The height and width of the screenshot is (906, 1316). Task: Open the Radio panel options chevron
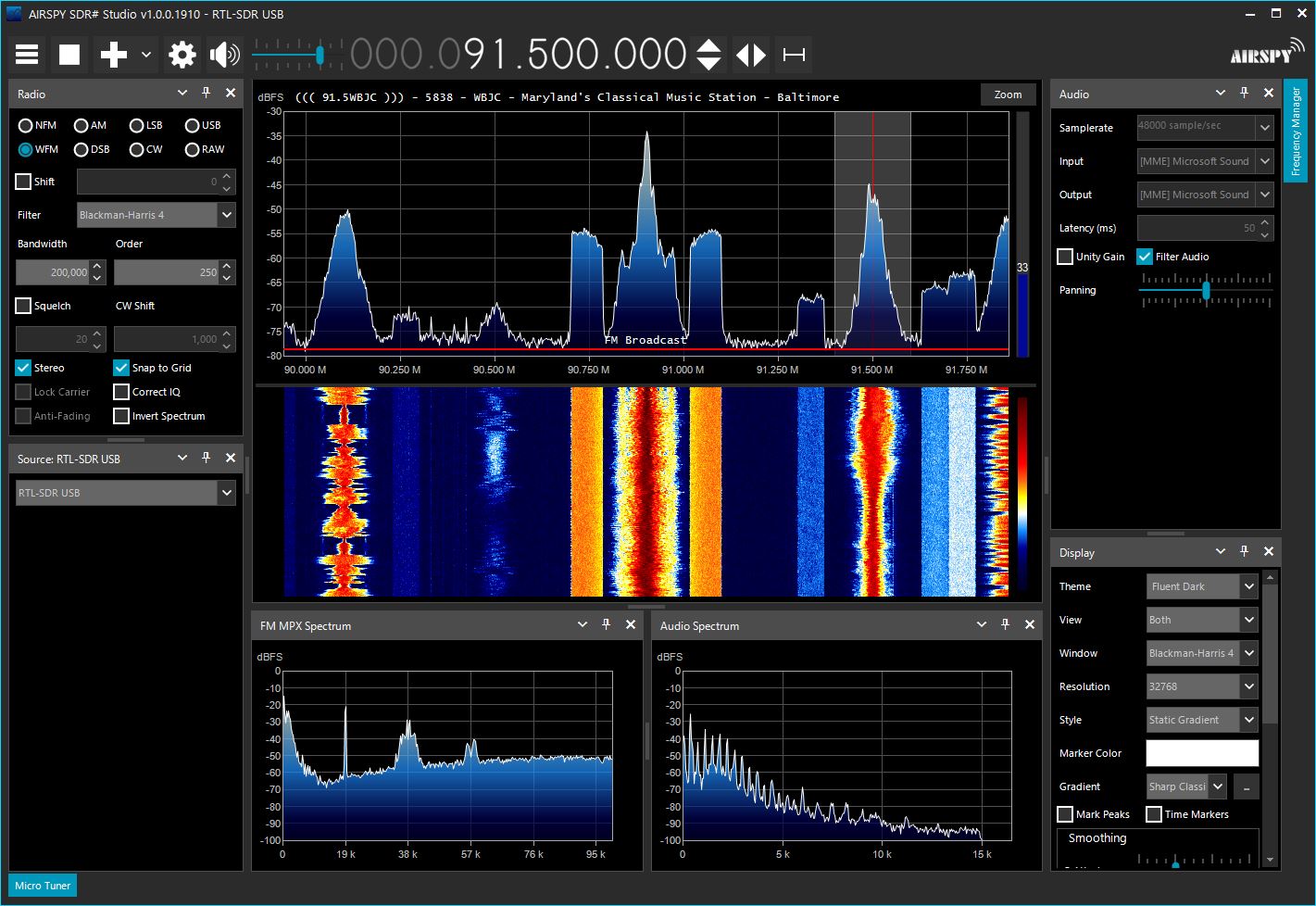pyautogui.click(x=182, y=93)
